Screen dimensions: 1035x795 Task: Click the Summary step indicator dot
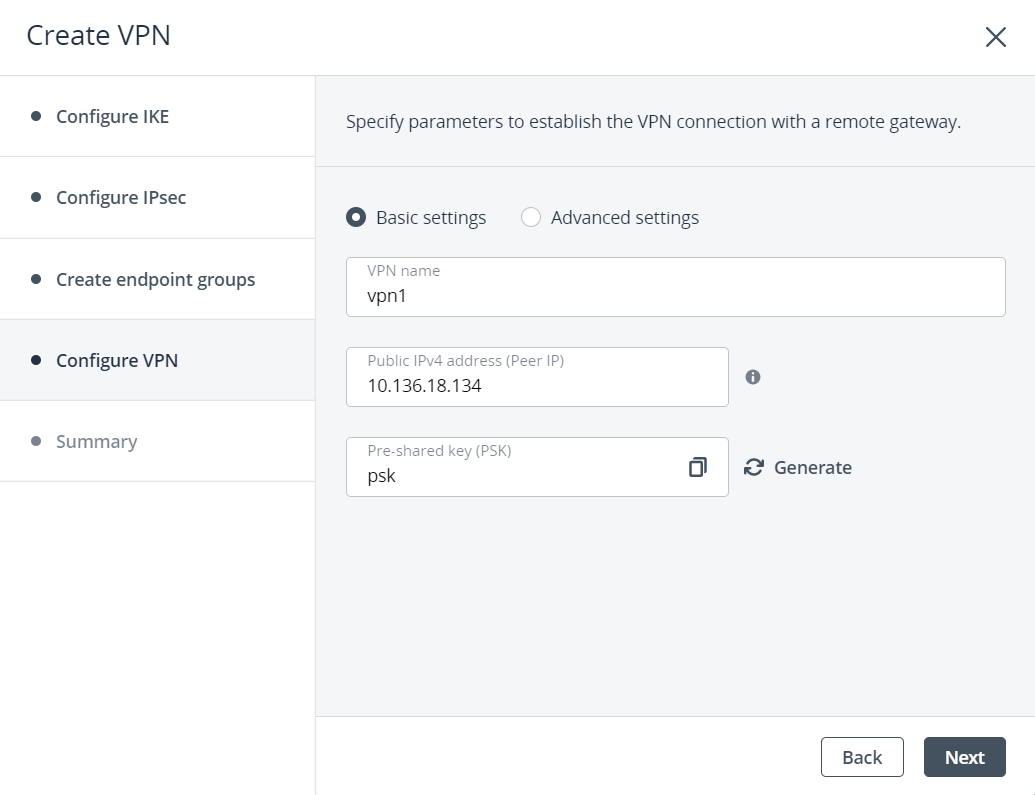click(36, 441)
